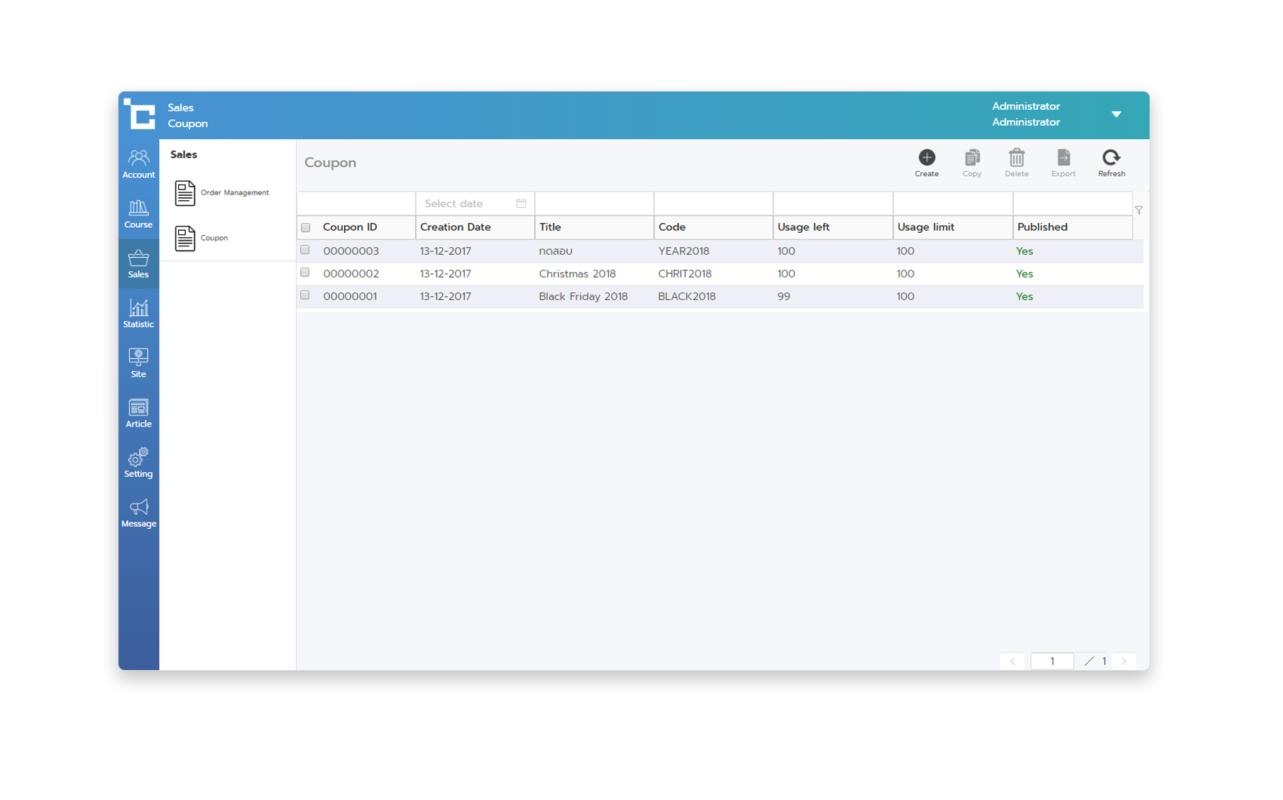This screenshot has width=1283, height=800.
Task: Click the Title filter input field
Action: [x=594, y=204]
